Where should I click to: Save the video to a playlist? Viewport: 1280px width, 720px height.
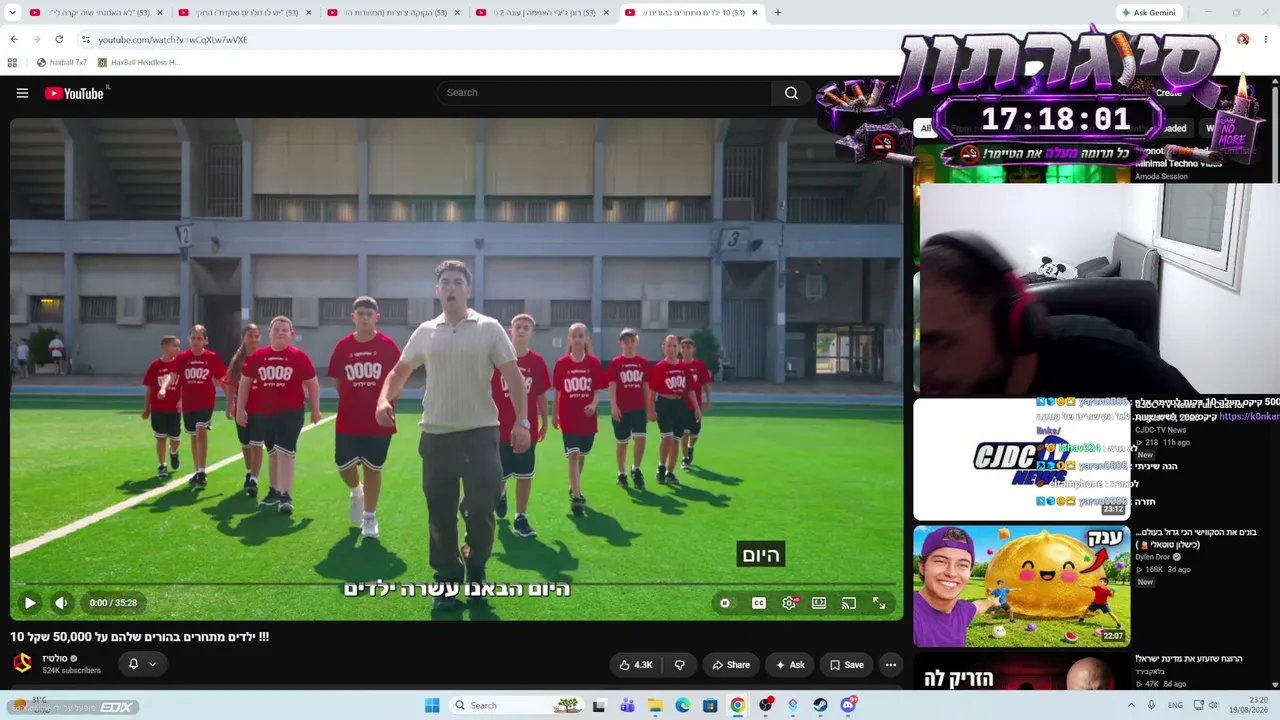click(846, 665)
